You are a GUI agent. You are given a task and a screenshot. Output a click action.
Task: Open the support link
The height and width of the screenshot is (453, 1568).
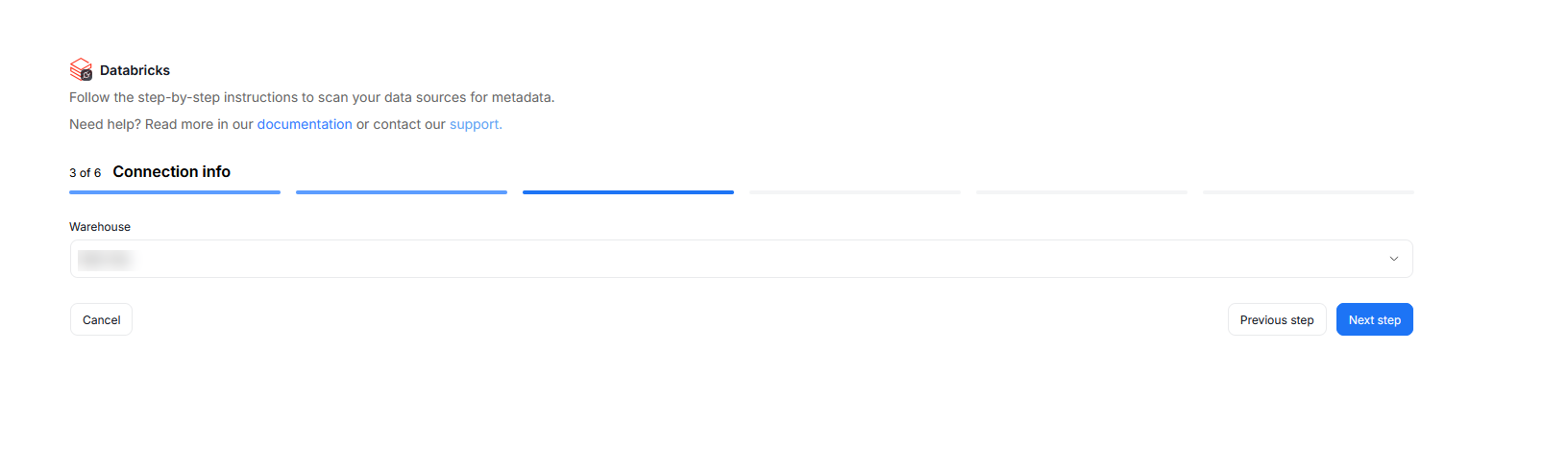tap(475, 124)
